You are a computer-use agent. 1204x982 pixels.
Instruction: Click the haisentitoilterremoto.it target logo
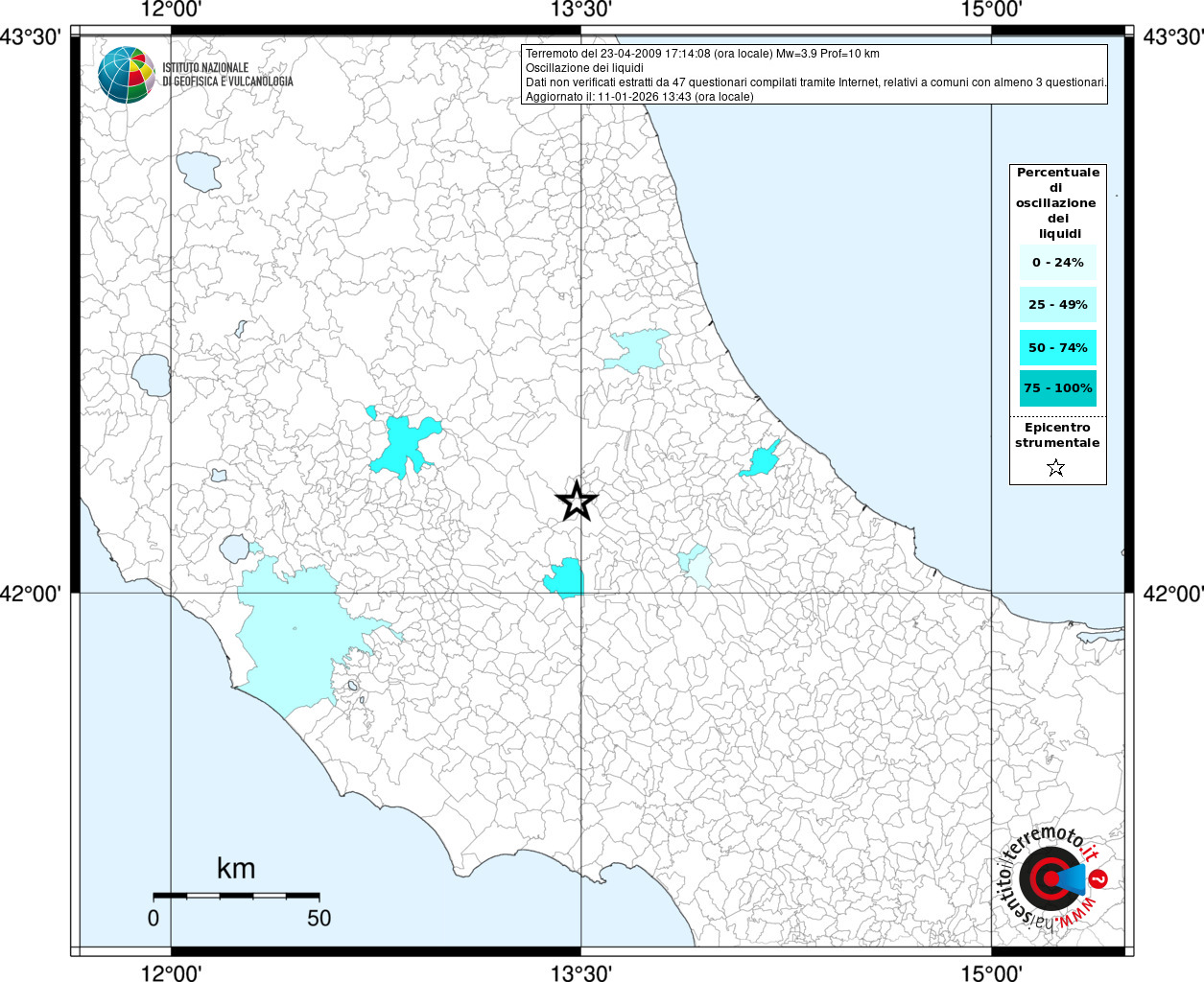click(1051, 878)
